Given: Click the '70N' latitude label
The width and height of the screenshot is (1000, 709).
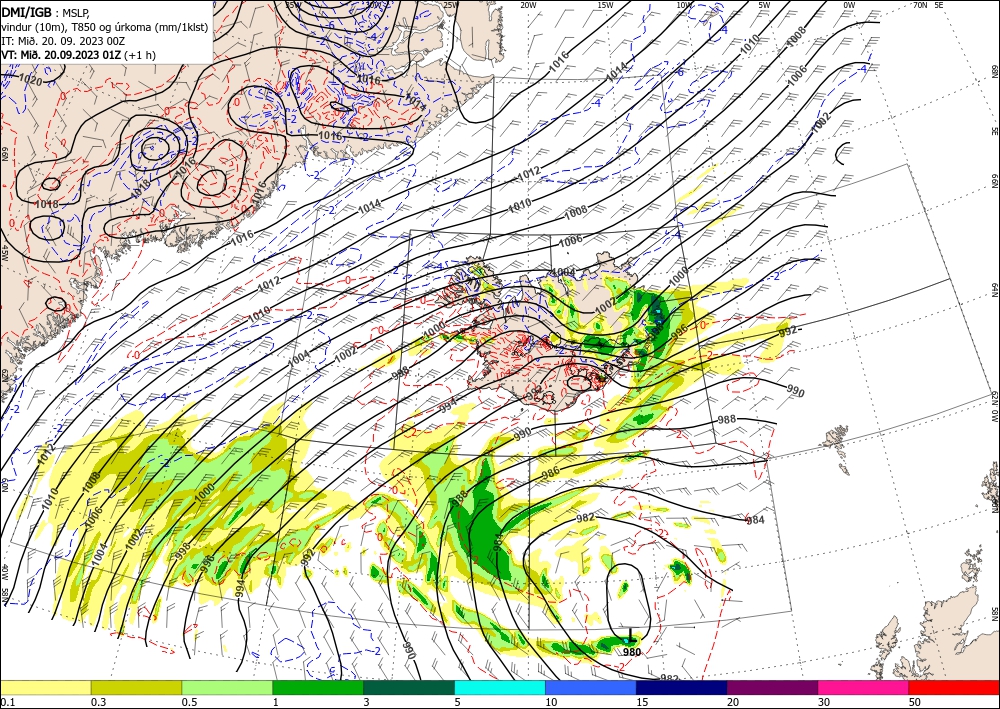Looking at the screenshot, I should [920, 4].
